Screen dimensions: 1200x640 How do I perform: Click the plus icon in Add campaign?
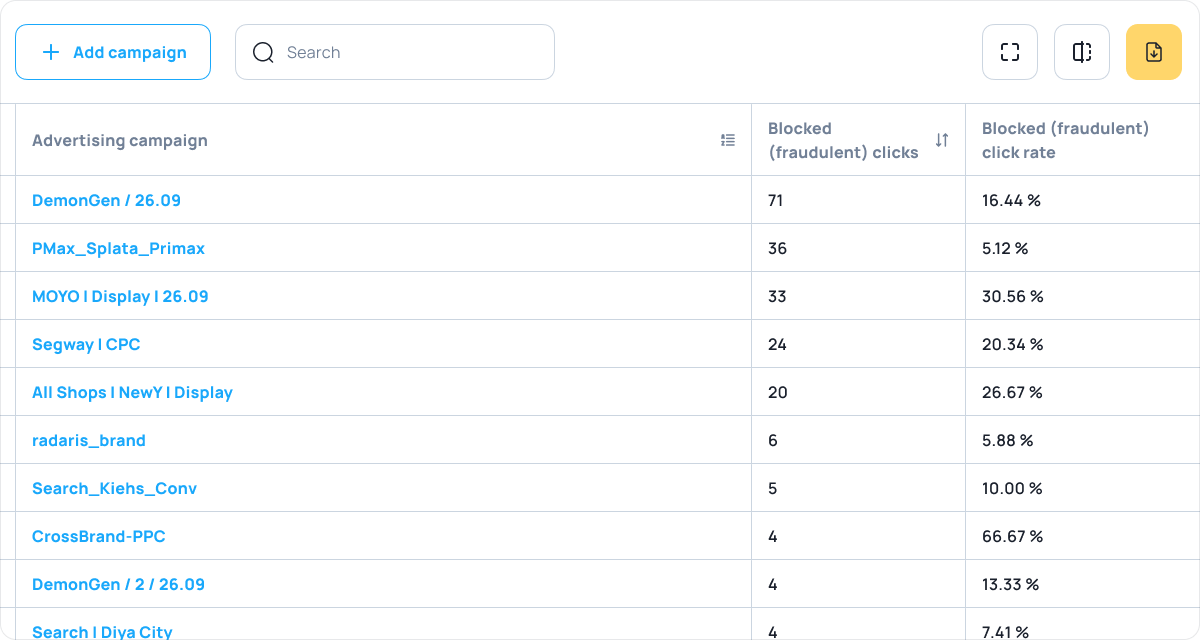pos(51,52)
